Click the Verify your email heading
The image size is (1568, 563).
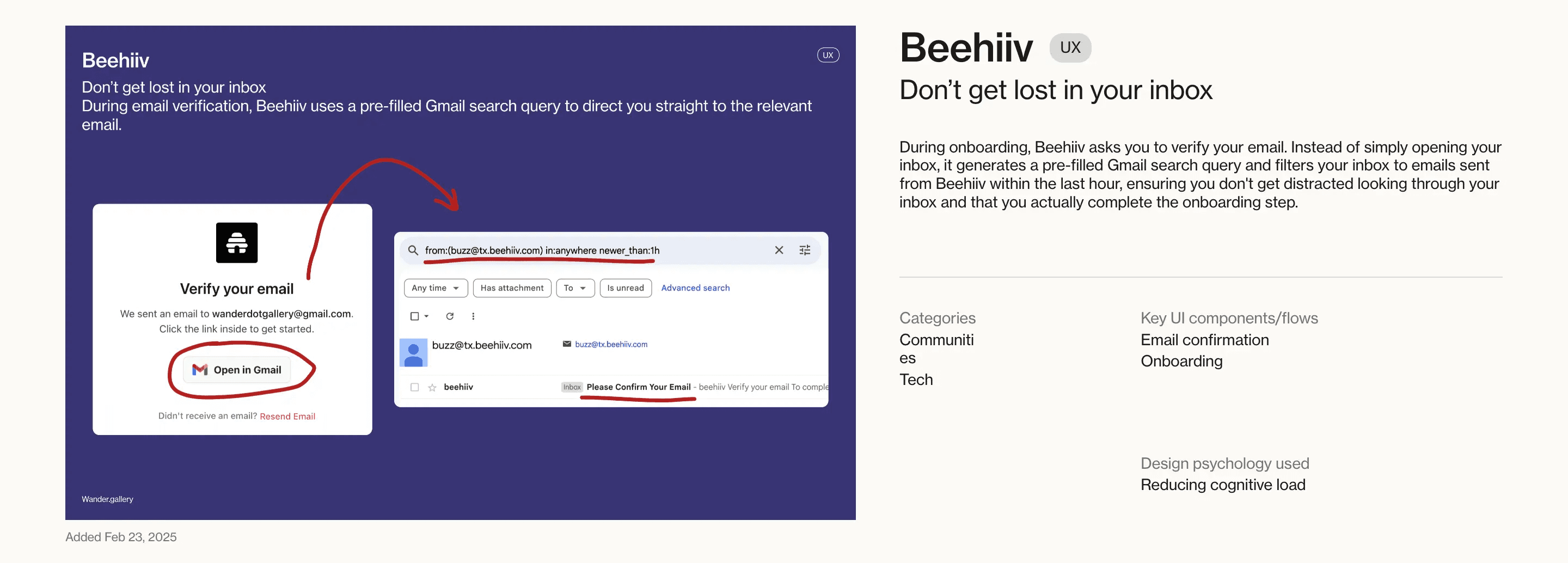[236, 289]
